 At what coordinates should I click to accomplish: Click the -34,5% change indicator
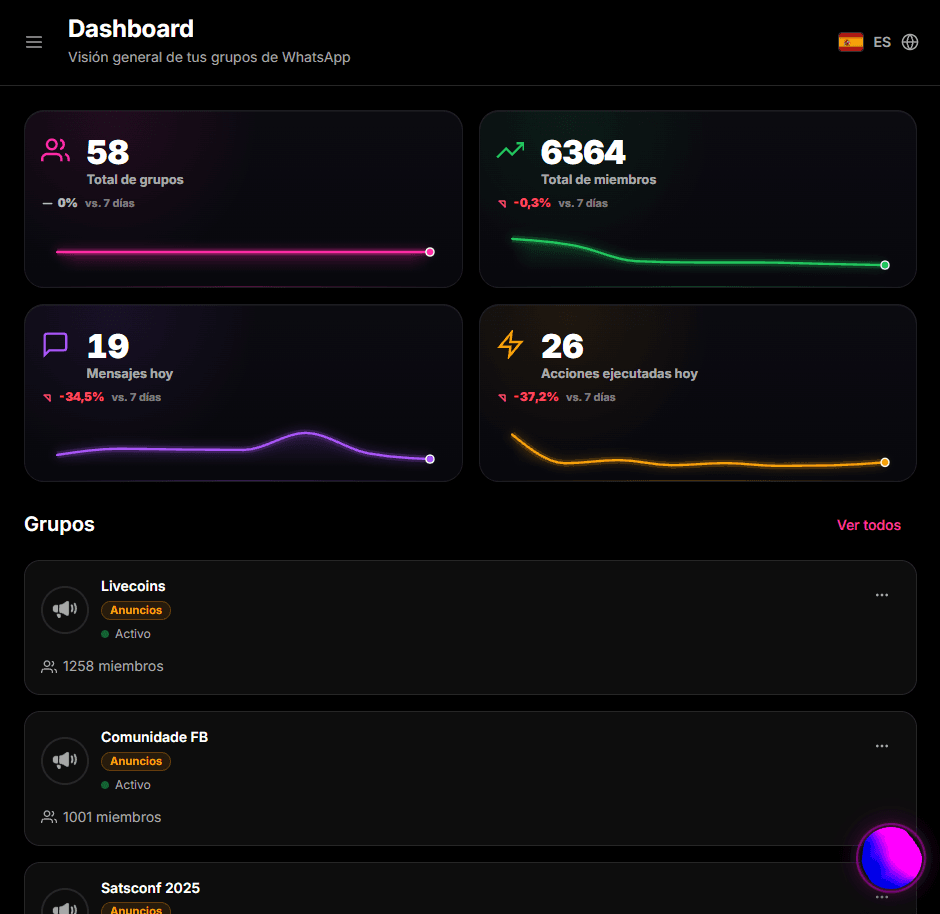[82, 397]
